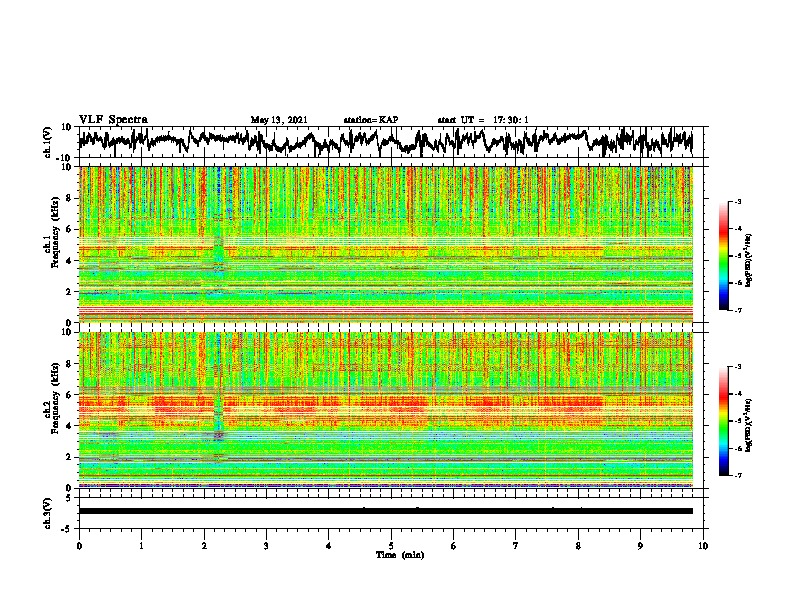Click the date "May 13, 2021"
This screenshot has height=612, width=792.
pyautogui.click(x=279, y=120)
